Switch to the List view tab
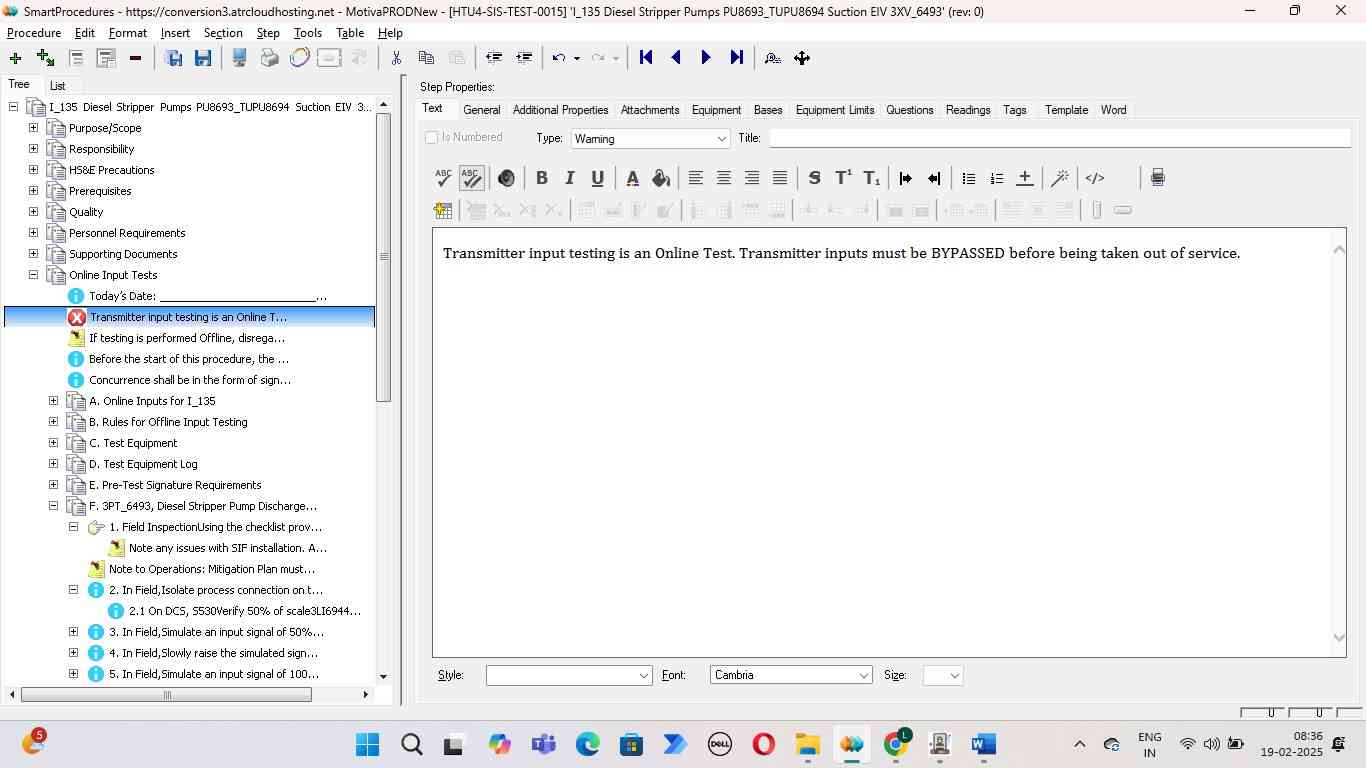1366x768 pixels. [x=58, y=86]
